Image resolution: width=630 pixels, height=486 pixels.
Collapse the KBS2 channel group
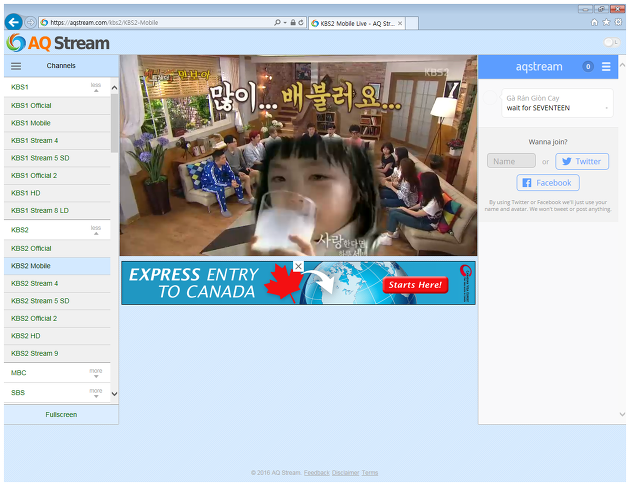pyautogui.click(x=96, y=230)
